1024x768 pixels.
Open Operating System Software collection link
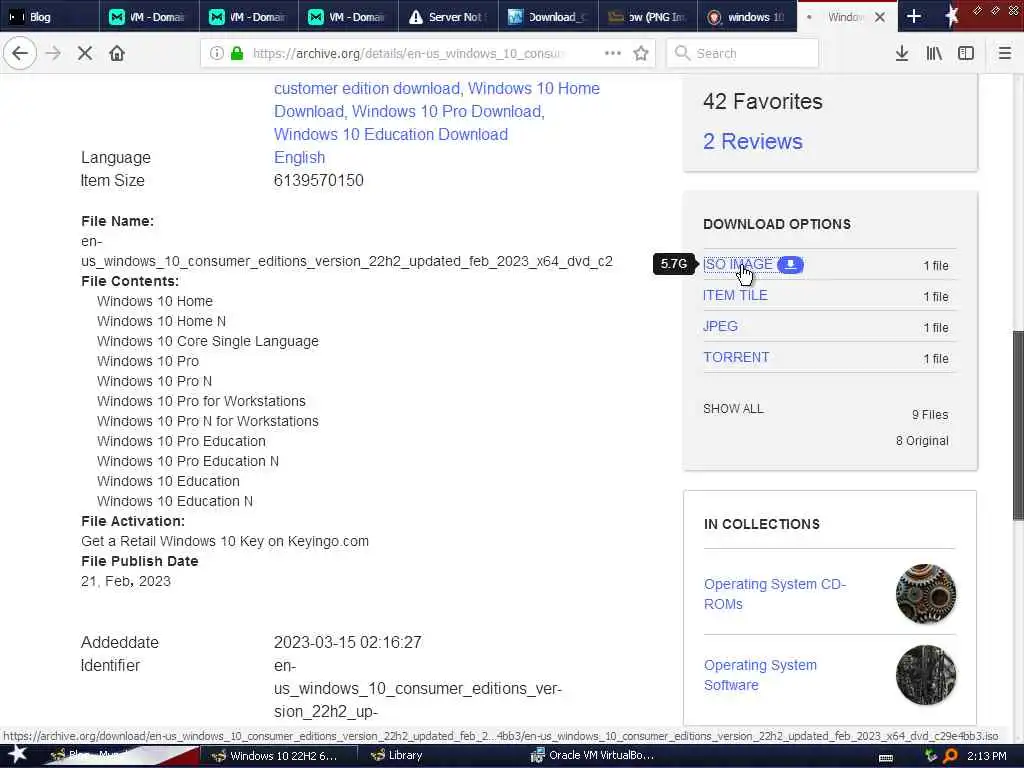(x=760, y=675)
